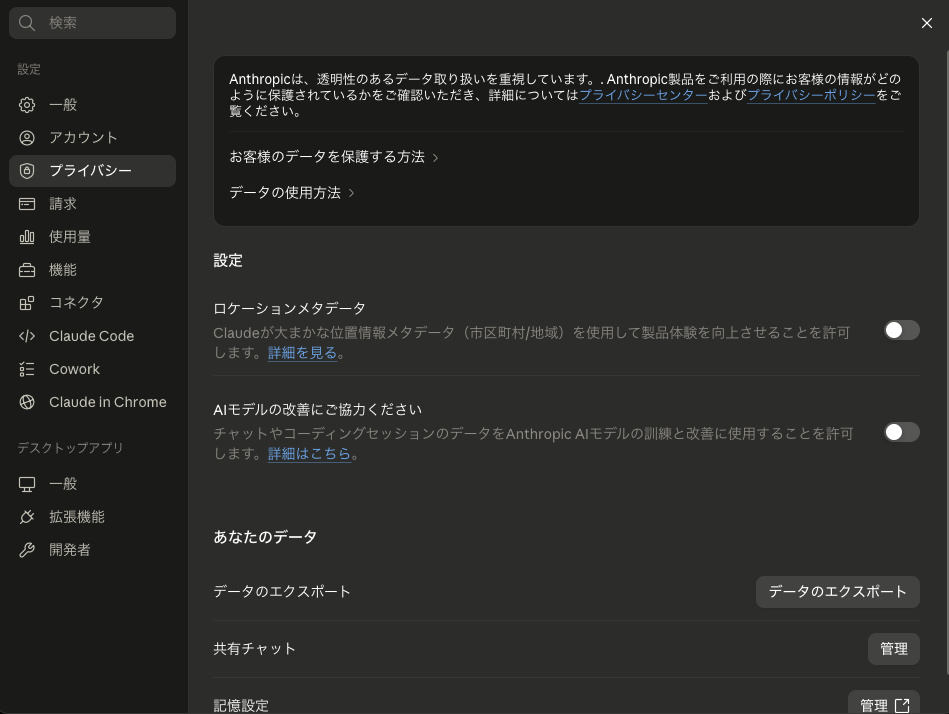949x714 pixels.
Task: Click the magnifier icon in search box
Action: click(x=27, y=23)
